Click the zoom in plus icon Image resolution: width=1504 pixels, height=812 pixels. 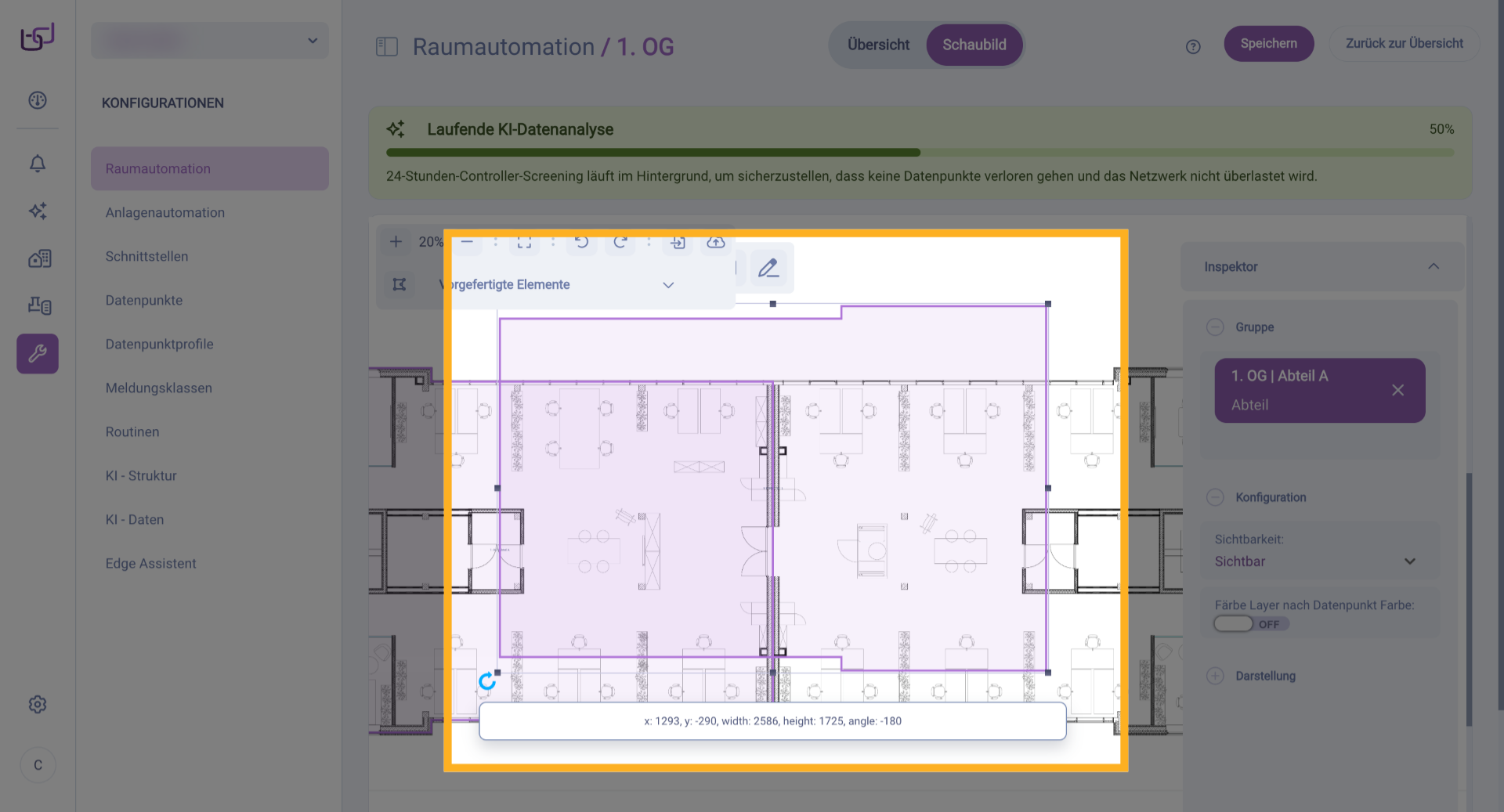396,242
